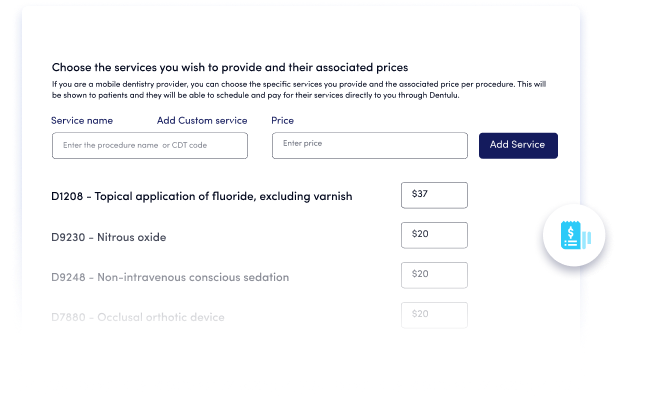Click the mobile dentistry provider description paragraph

click(x=299, y=90)
